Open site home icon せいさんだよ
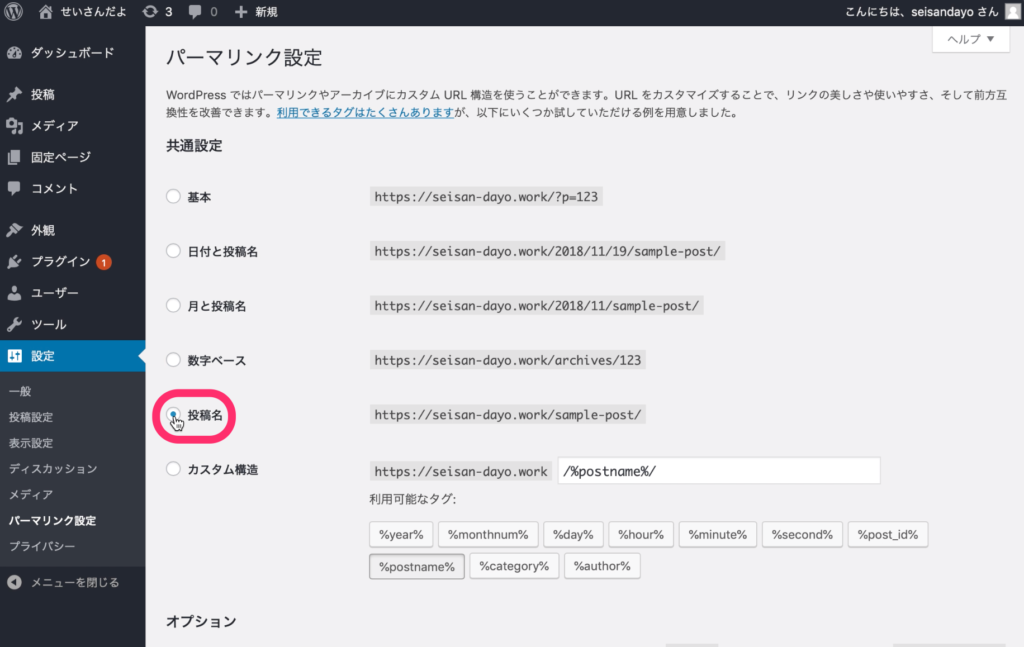Image resolution: width=1024 pixels, height=647 pixels. 46,12
